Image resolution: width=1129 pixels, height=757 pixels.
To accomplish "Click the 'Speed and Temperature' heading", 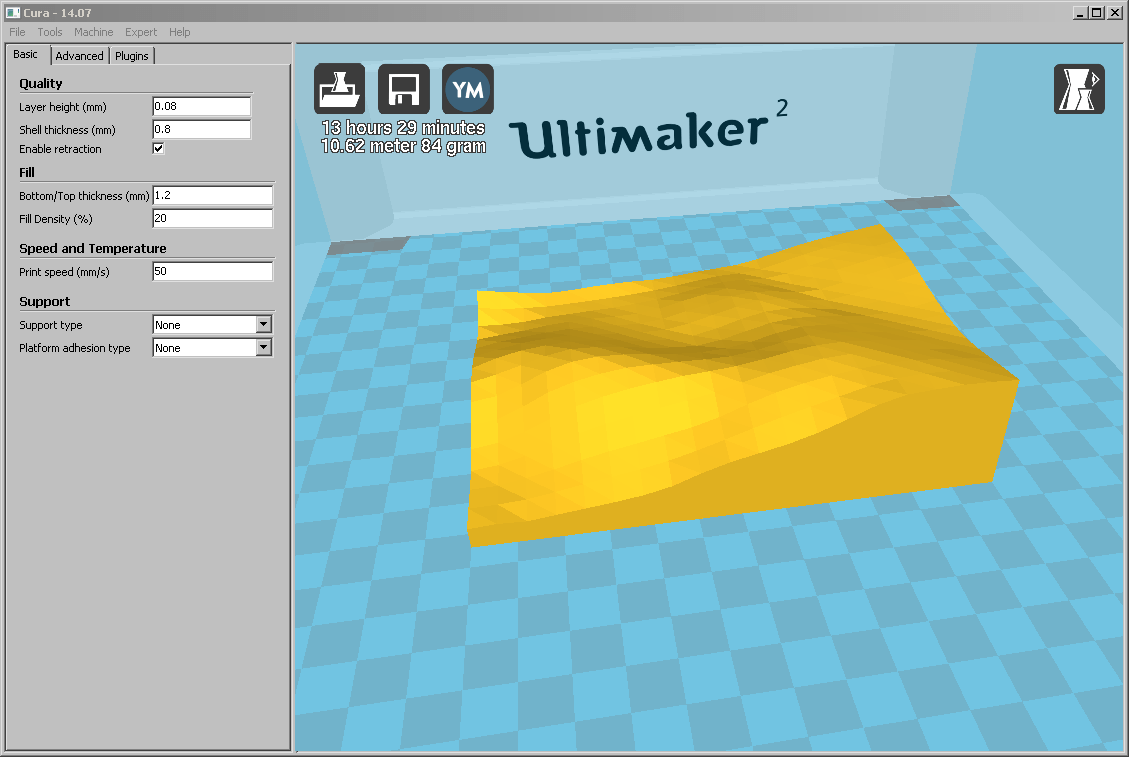I will pos(93,248).
